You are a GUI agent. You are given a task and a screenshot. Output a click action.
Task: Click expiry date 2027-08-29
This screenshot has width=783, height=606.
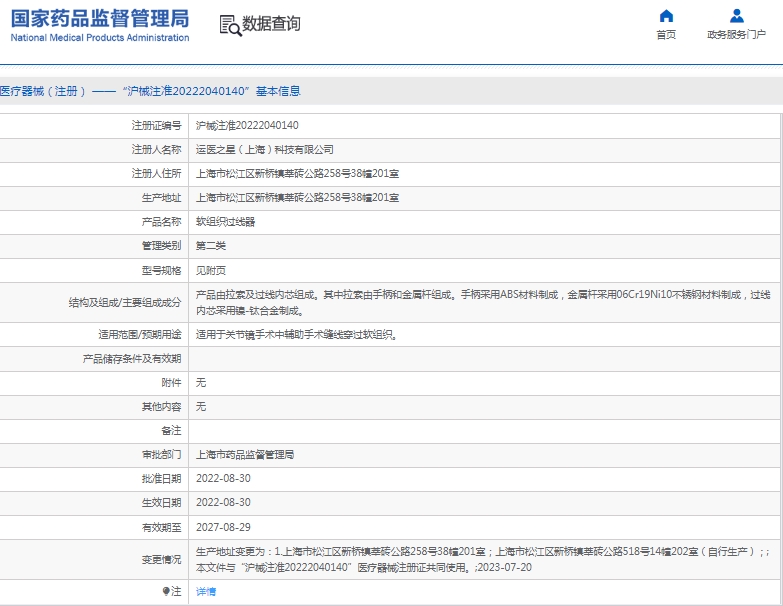(x=223, y=527)
